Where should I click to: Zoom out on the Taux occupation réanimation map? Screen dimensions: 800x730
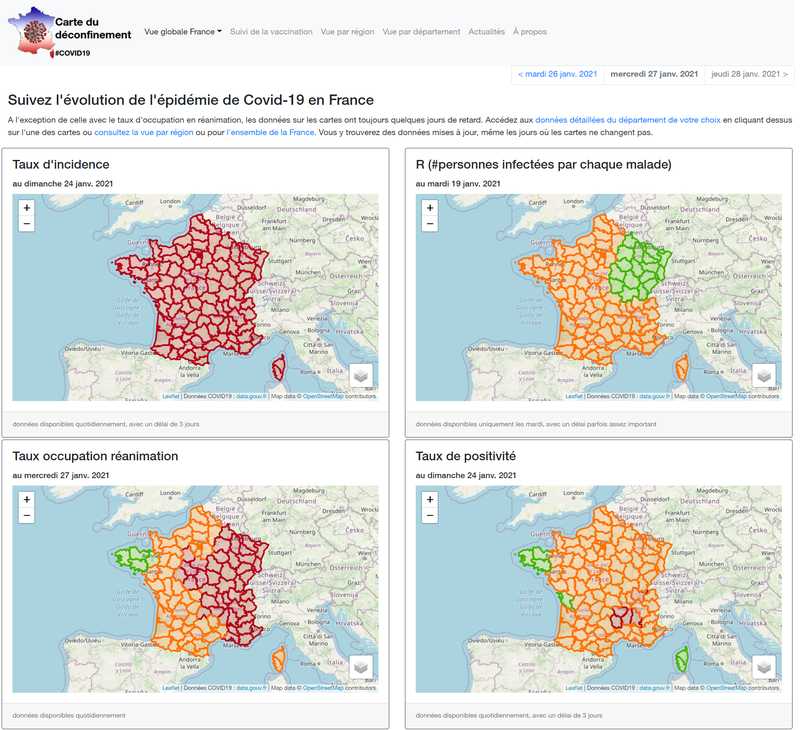click(27, 516)
